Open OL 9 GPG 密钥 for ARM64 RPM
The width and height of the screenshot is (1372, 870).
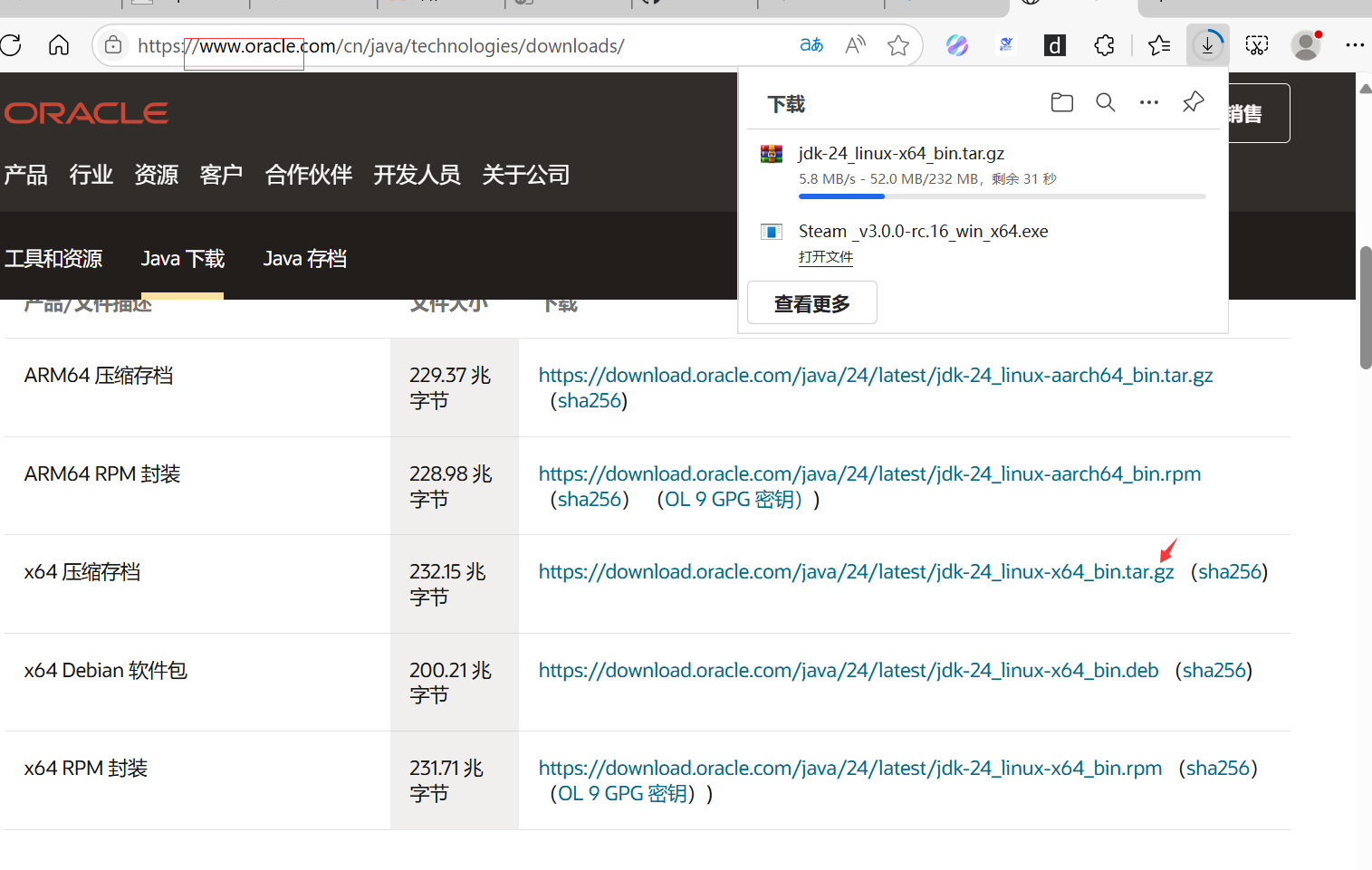click(x=734, y=500)
